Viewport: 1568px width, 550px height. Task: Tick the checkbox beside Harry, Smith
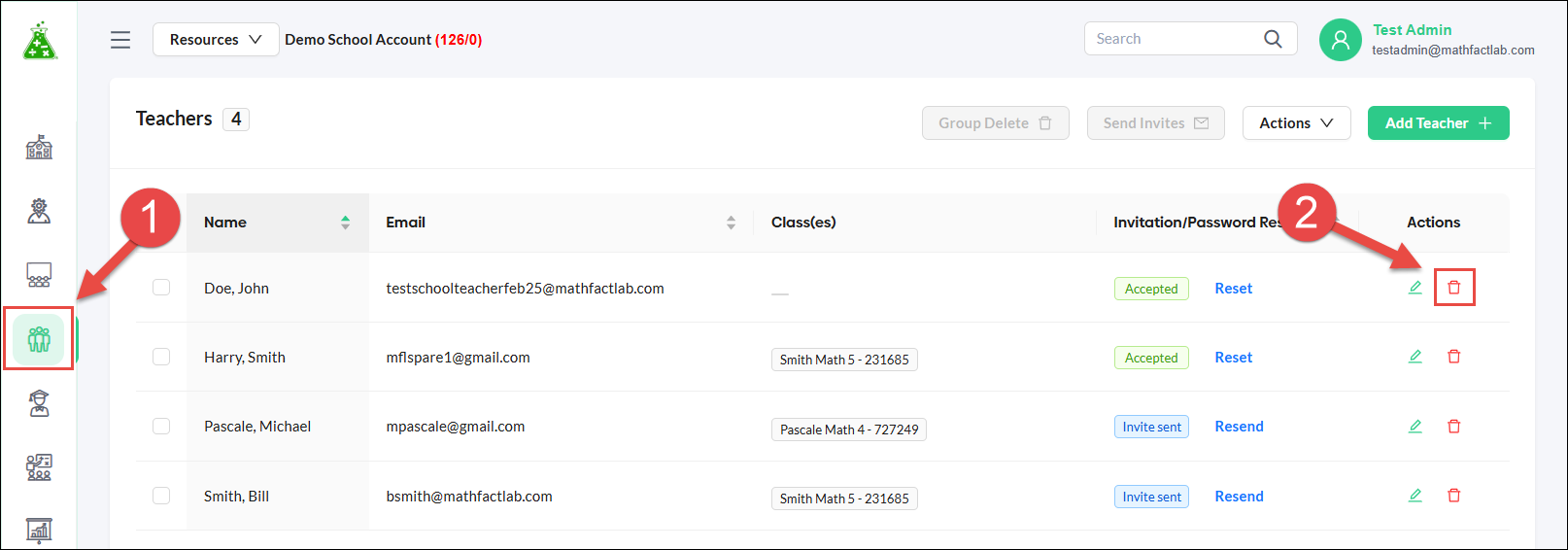[x=161, y=357]
